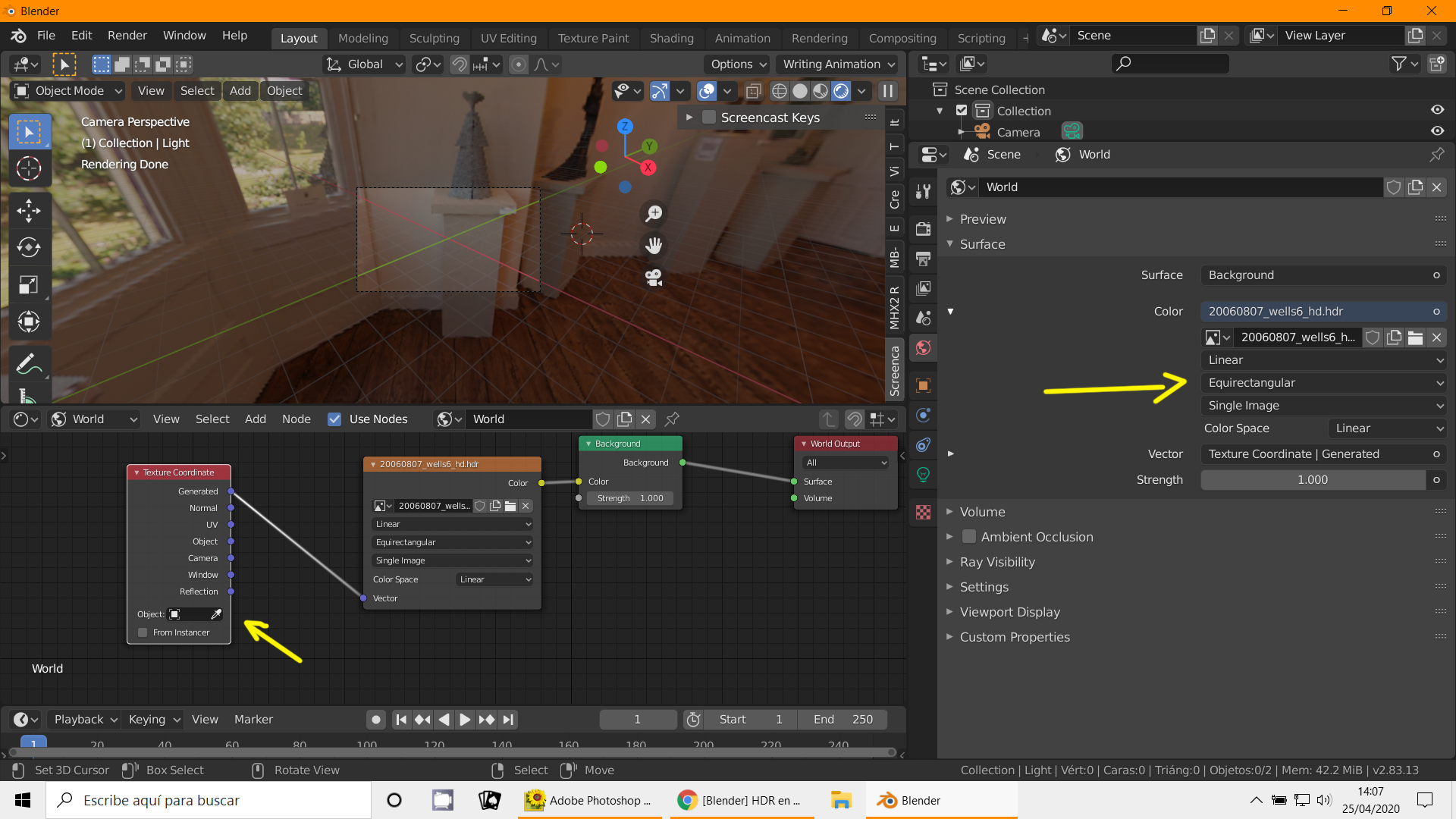Hide Camera using its eye icon

[1436, 131]
